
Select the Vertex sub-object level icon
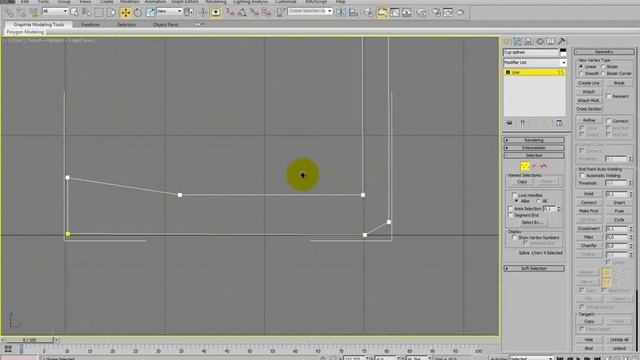(x=524, y=166)
